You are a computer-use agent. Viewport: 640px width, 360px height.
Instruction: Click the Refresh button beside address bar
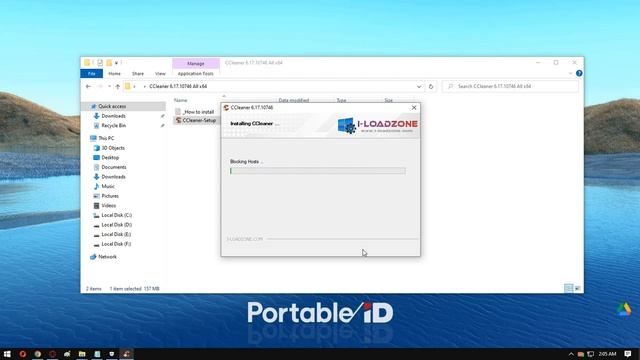tap(431, 87)
